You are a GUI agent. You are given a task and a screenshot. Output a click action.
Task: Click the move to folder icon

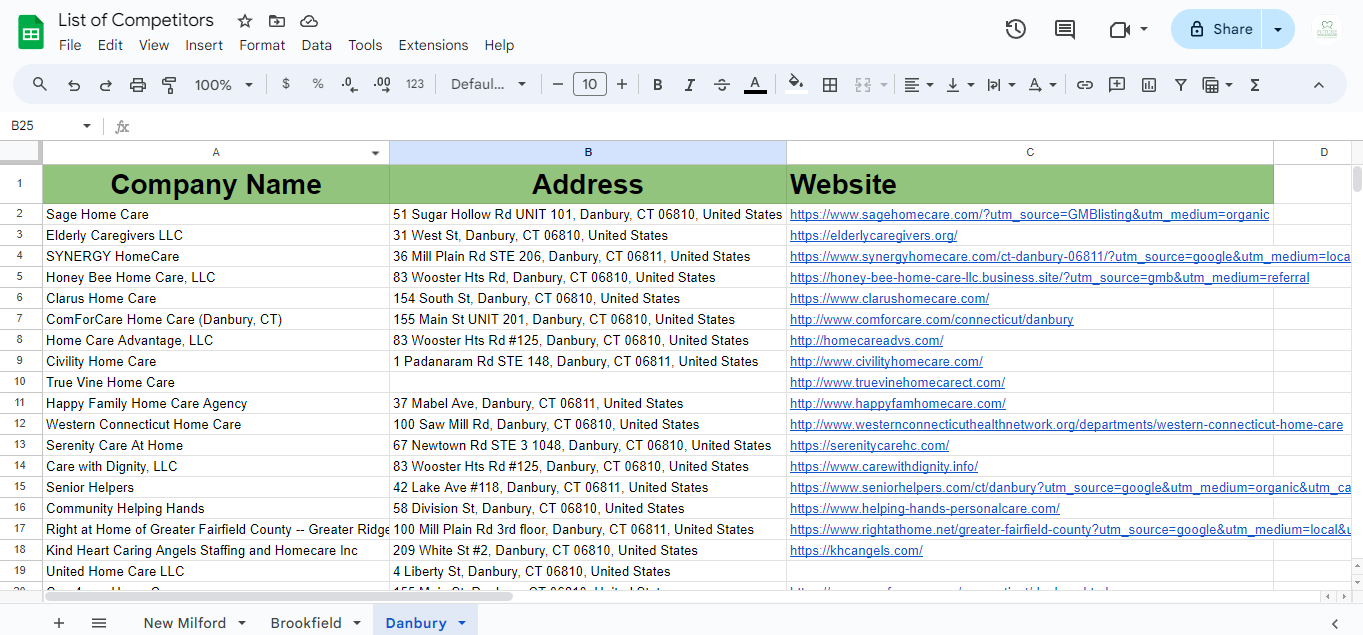pos(277,21)
